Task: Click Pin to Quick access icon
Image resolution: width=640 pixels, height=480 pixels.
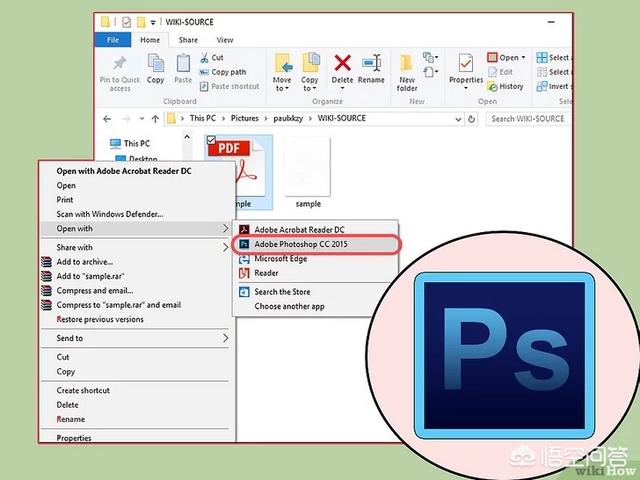Action: click(120, 63)
